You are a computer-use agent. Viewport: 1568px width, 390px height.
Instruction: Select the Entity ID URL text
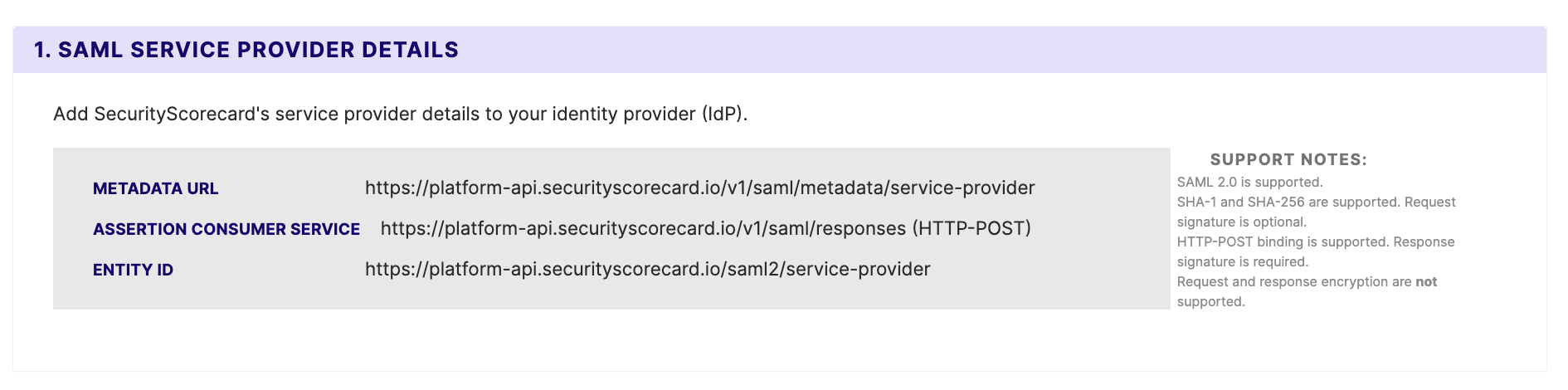(x=648, y=270)
